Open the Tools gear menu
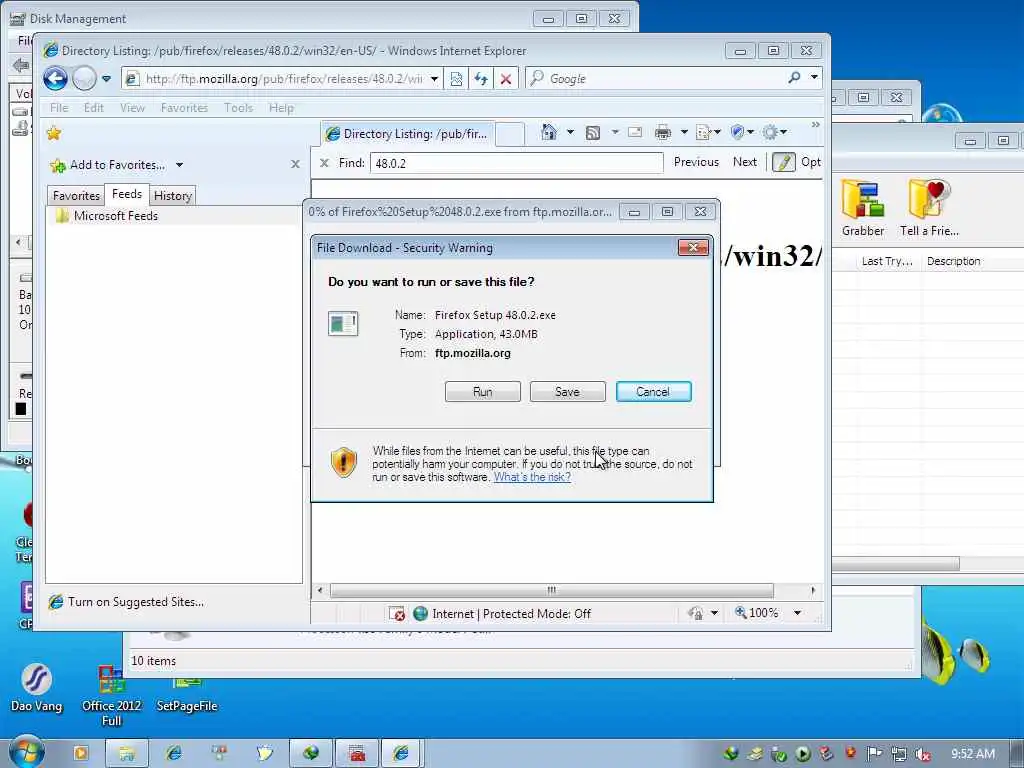1024x768 pixels. click(775, 133)
